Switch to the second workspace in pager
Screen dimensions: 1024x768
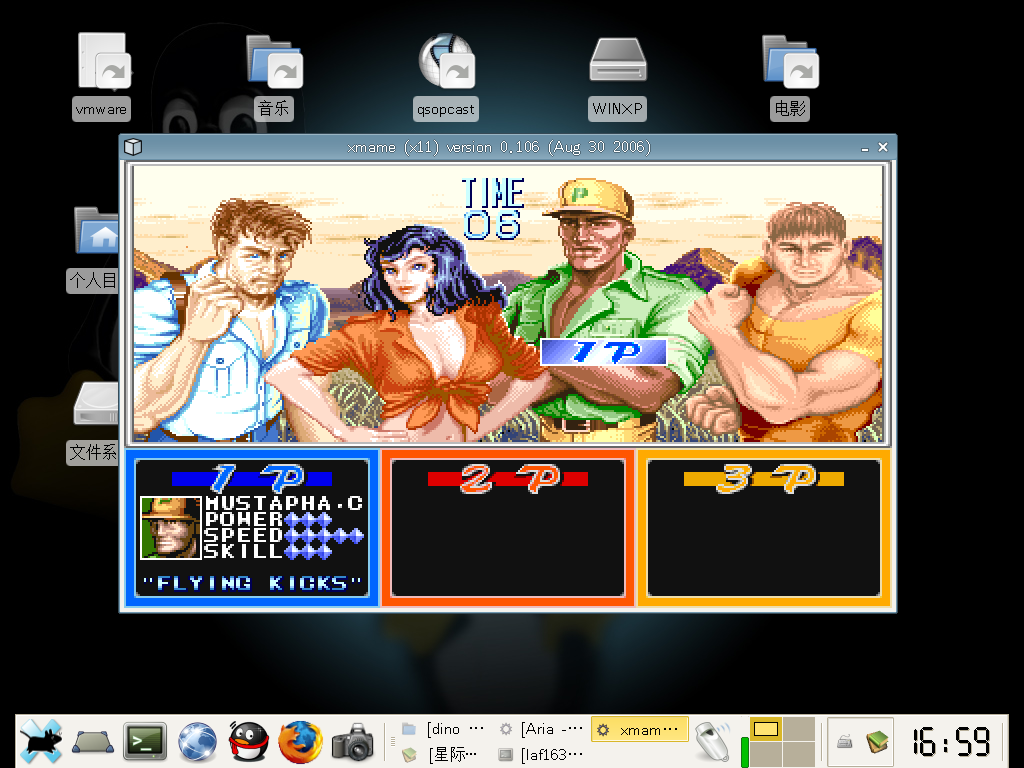point(799,729)
